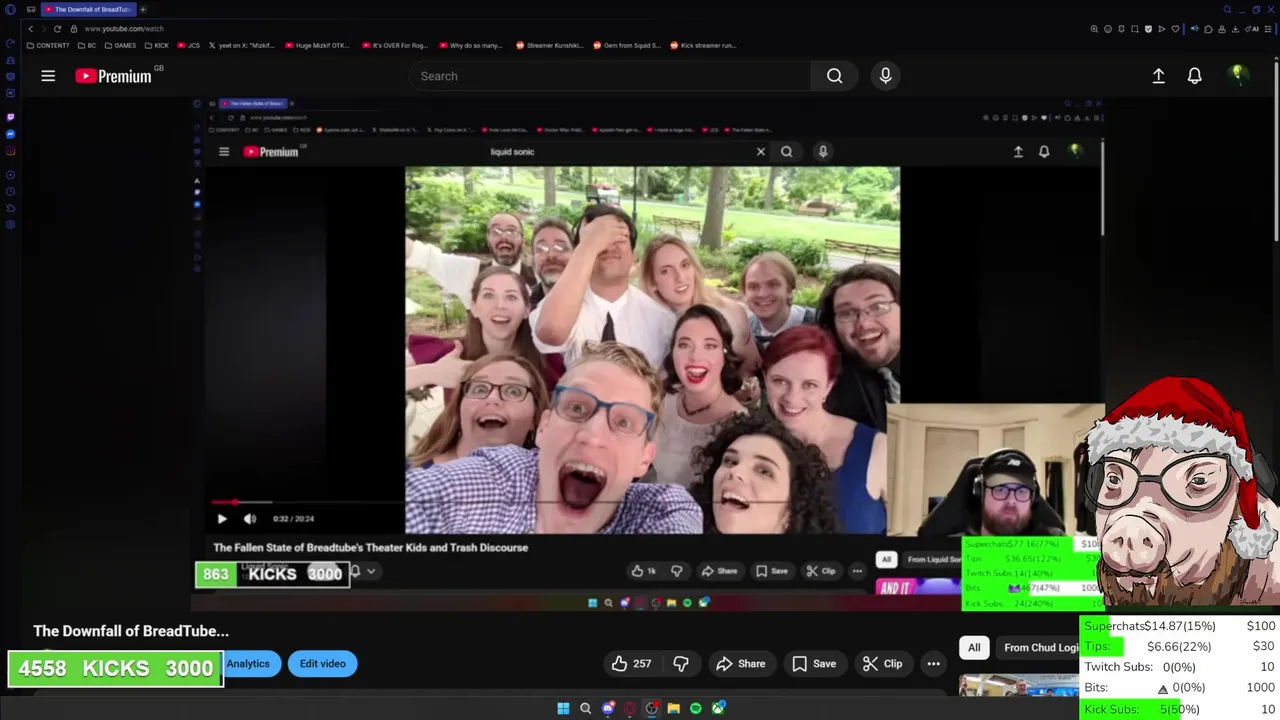Like the video with 257 likes
This screenshot has height=720, width=1280.
631,664
